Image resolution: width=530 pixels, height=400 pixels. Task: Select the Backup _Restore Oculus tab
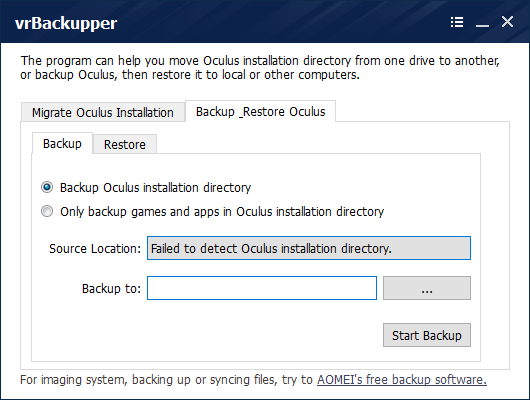click(261, 111)
